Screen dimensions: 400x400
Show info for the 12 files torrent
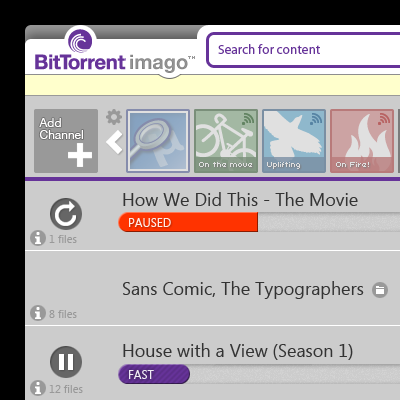(38, 388)
